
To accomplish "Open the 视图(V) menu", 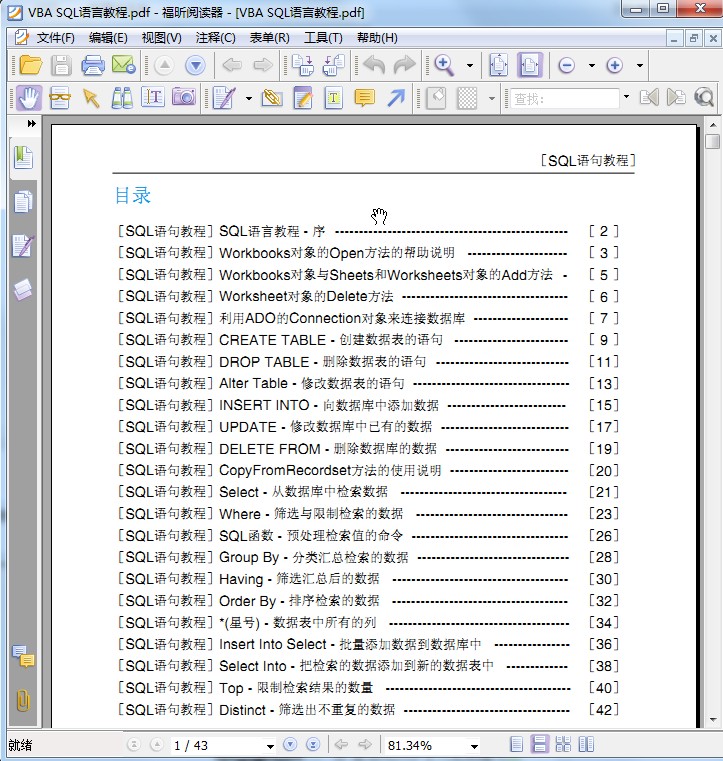I will 161,37.
